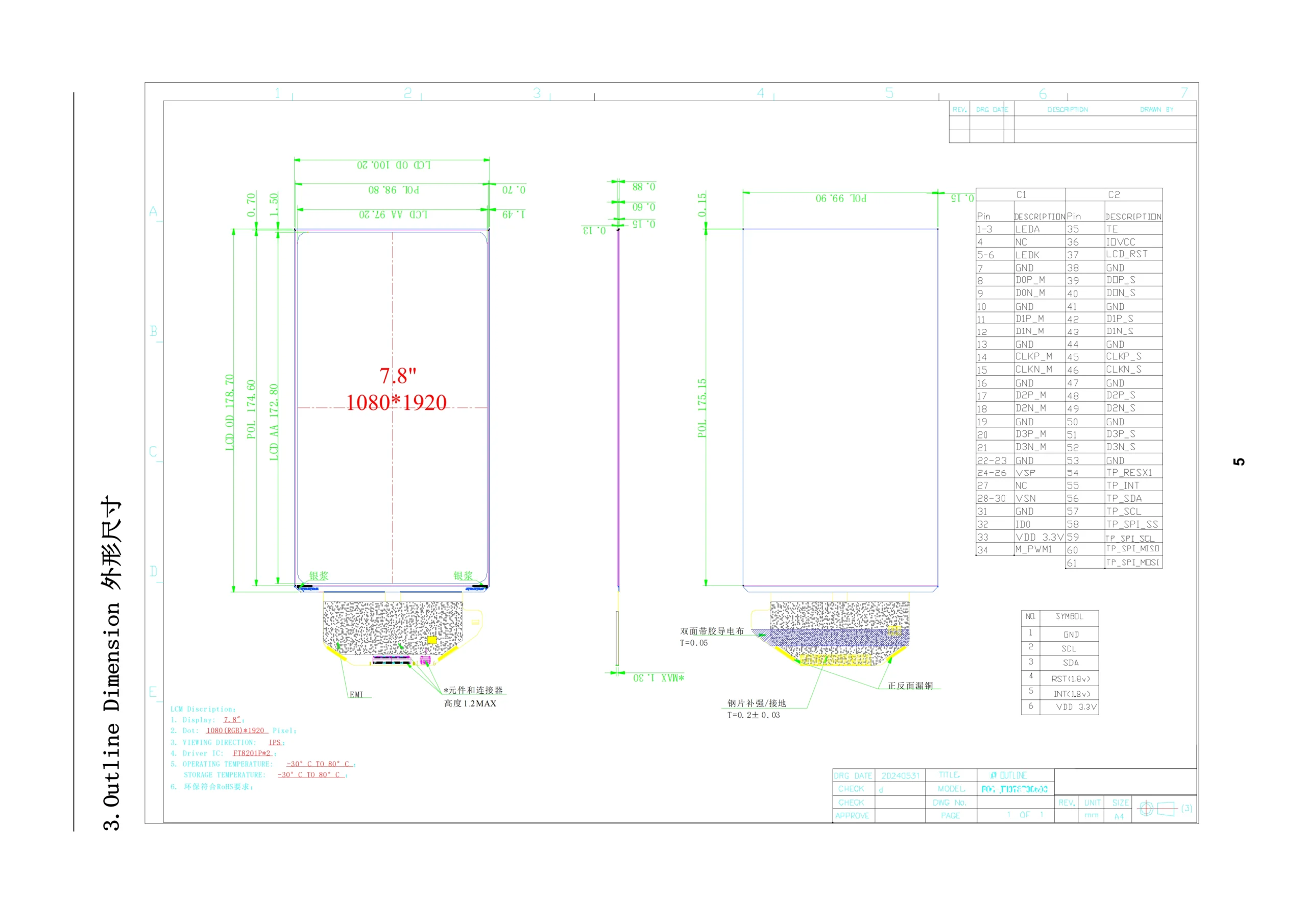Click the "*MAX 1.30" thickness dimension
This screenshot has height=924, width=1307.
[659, 677]
